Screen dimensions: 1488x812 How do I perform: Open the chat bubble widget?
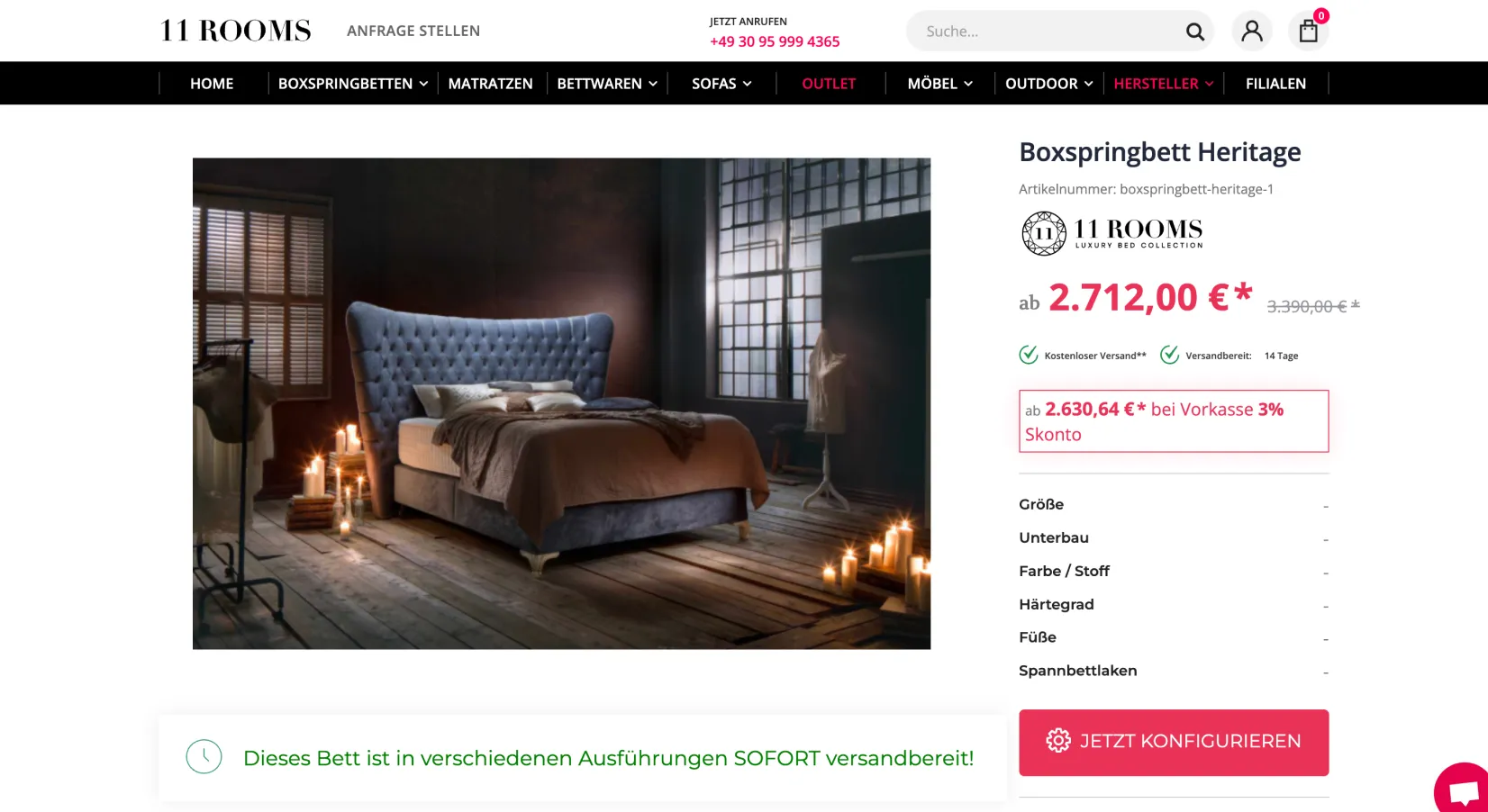1463,790
